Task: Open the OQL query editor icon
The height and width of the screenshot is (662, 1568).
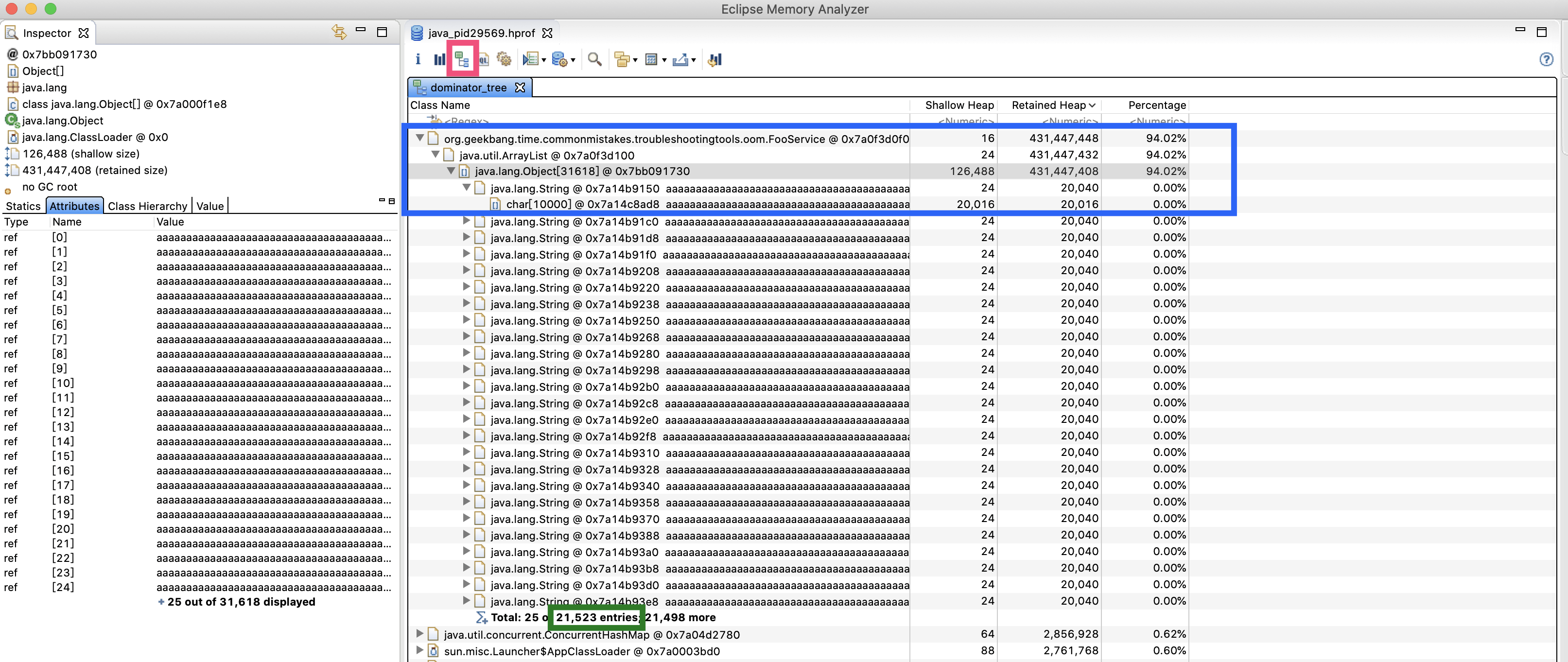Action: tap(484, 59)
